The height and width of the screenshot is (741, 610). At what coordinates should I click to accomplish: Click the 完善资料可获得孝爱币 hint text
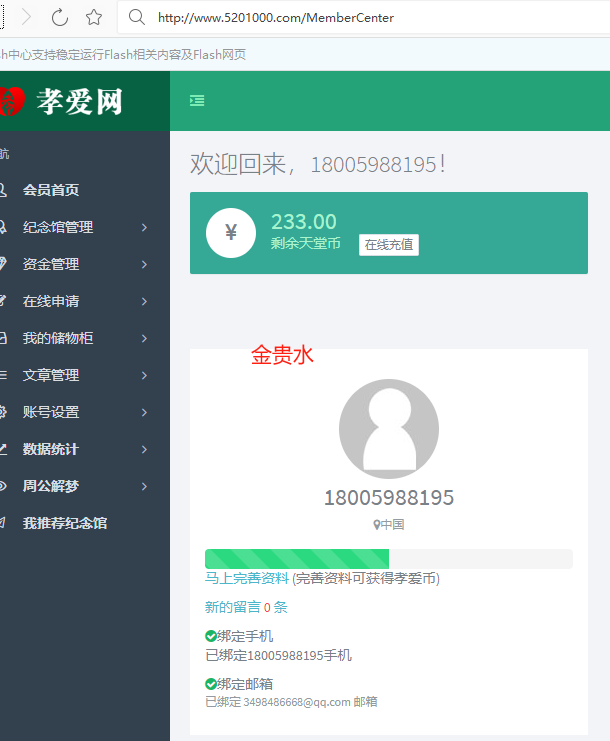tap(366, 578)
